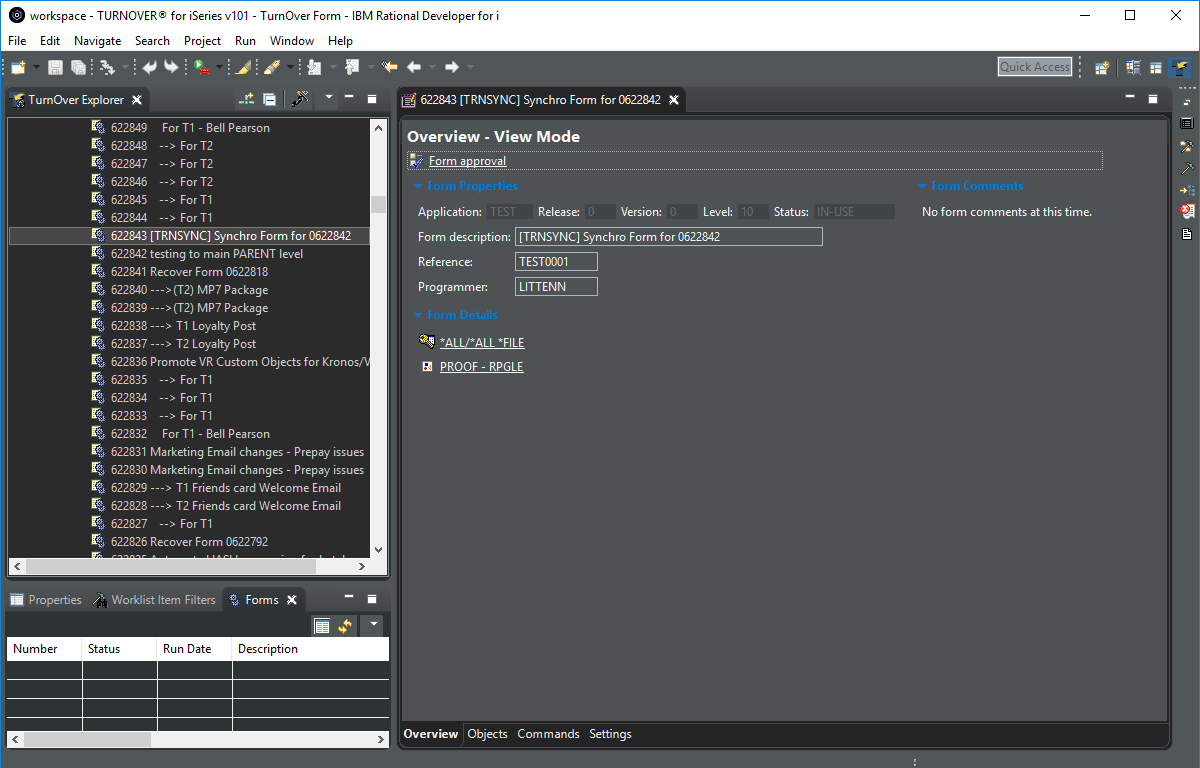Switch to the TurnOver perspective icon
The height and width of the screenshot is (768, 1200).
pyautogui.click(x=1181, y=67)
